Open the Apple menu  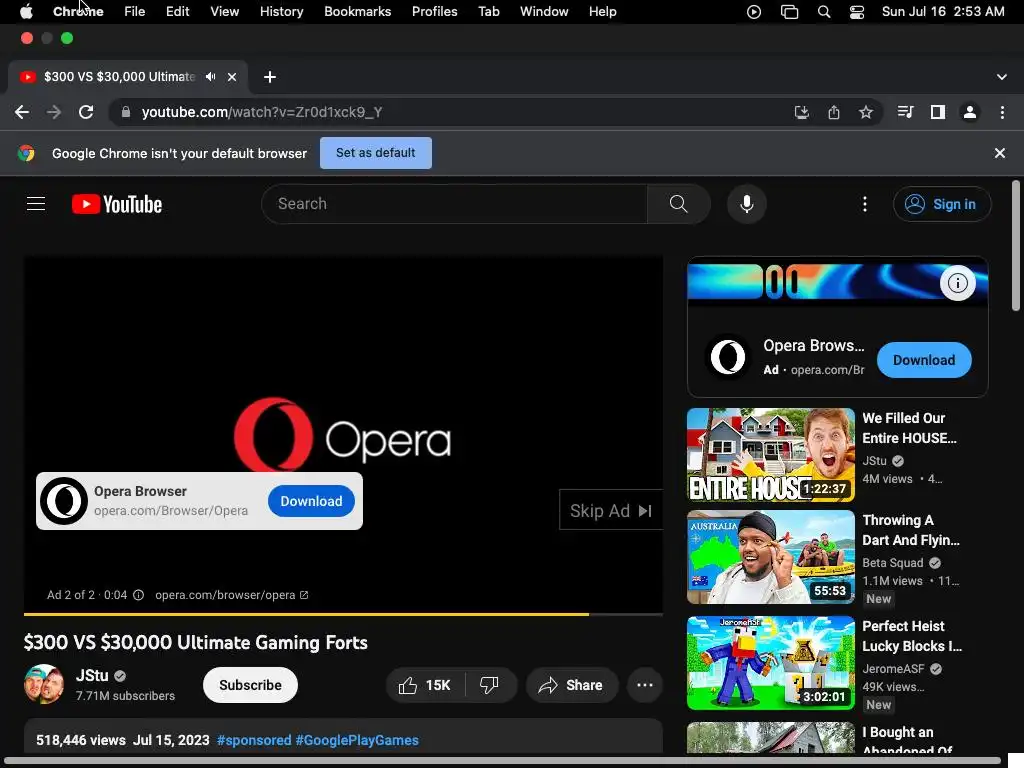[26, 12]
